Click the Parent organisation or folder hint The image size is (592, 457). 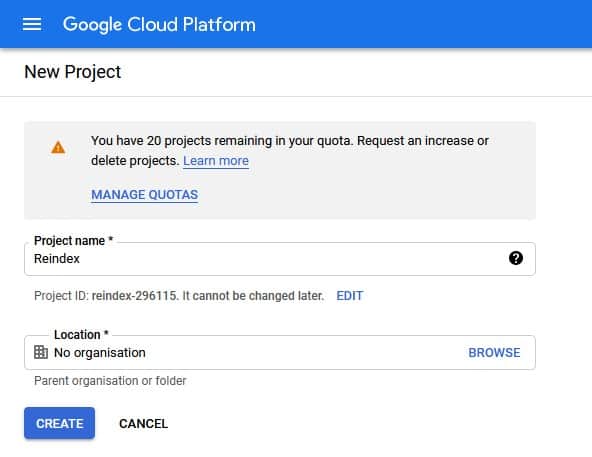(x=110, y=381)
